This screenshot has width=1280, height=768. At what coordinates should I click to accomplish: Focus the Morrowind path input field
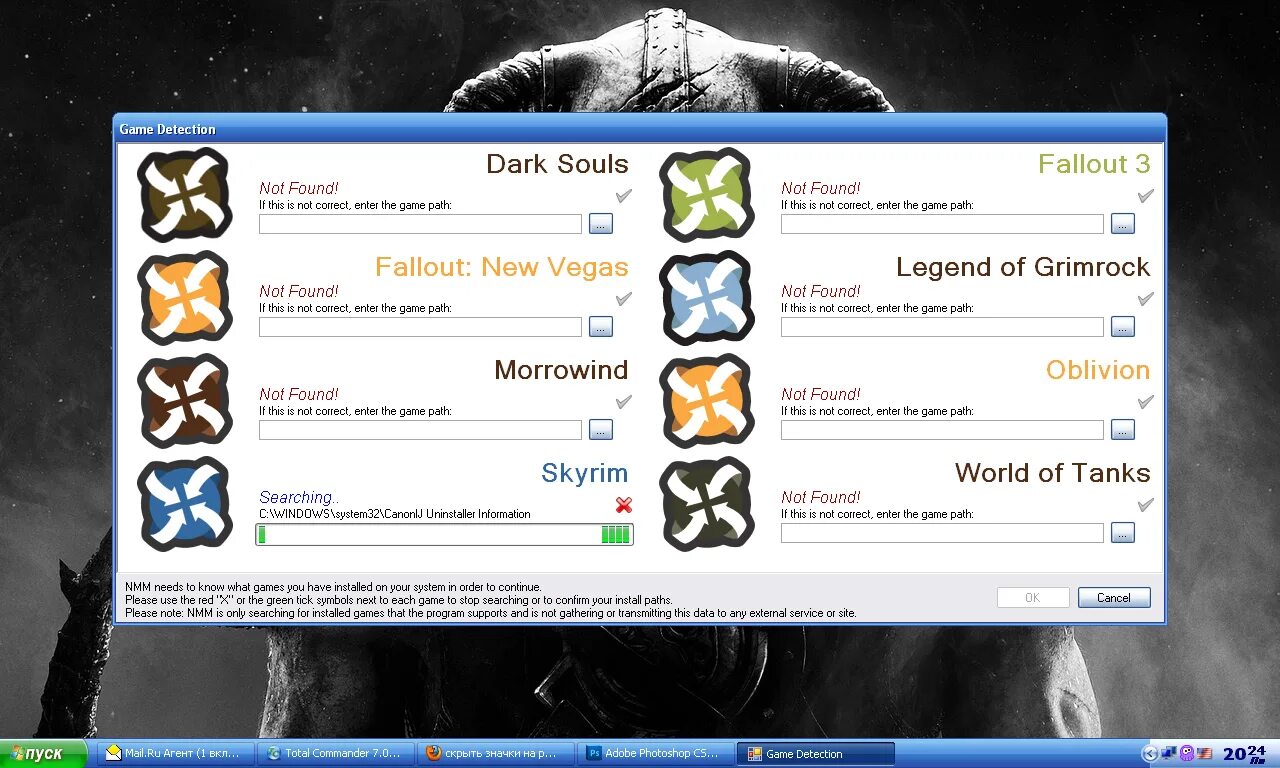point(420,430)
